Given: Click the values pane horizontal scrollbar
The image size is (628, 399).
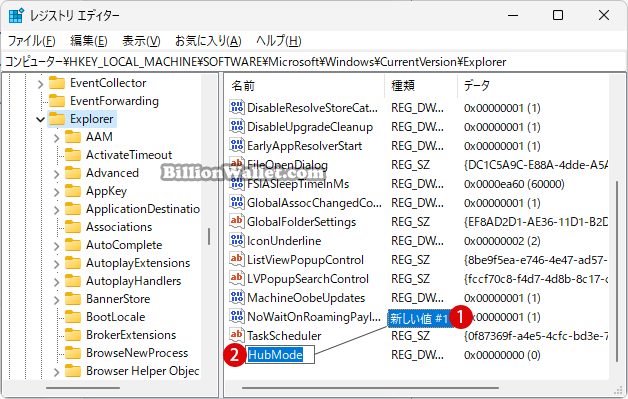Looking at the screenshot, I should click(x=370, y=388).
